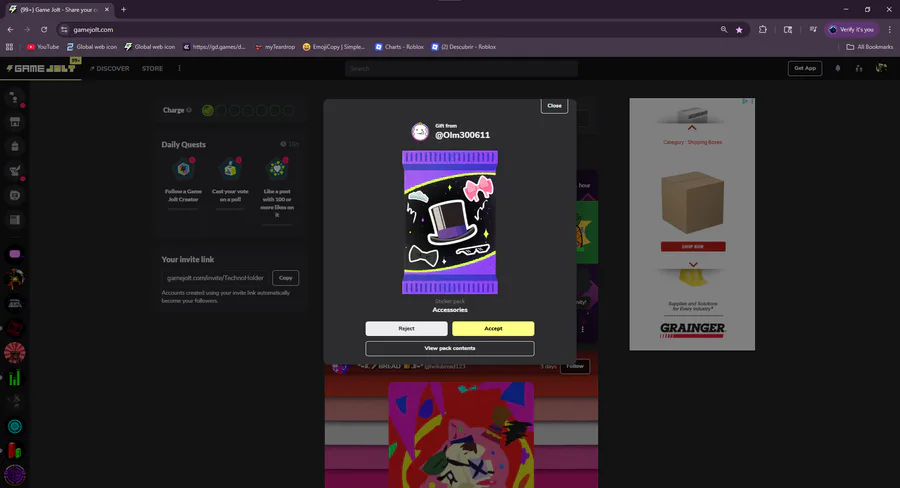Open the navbar three-dot more menu
Viewport: 900px width, 488px height.
[x=179, y=68]
